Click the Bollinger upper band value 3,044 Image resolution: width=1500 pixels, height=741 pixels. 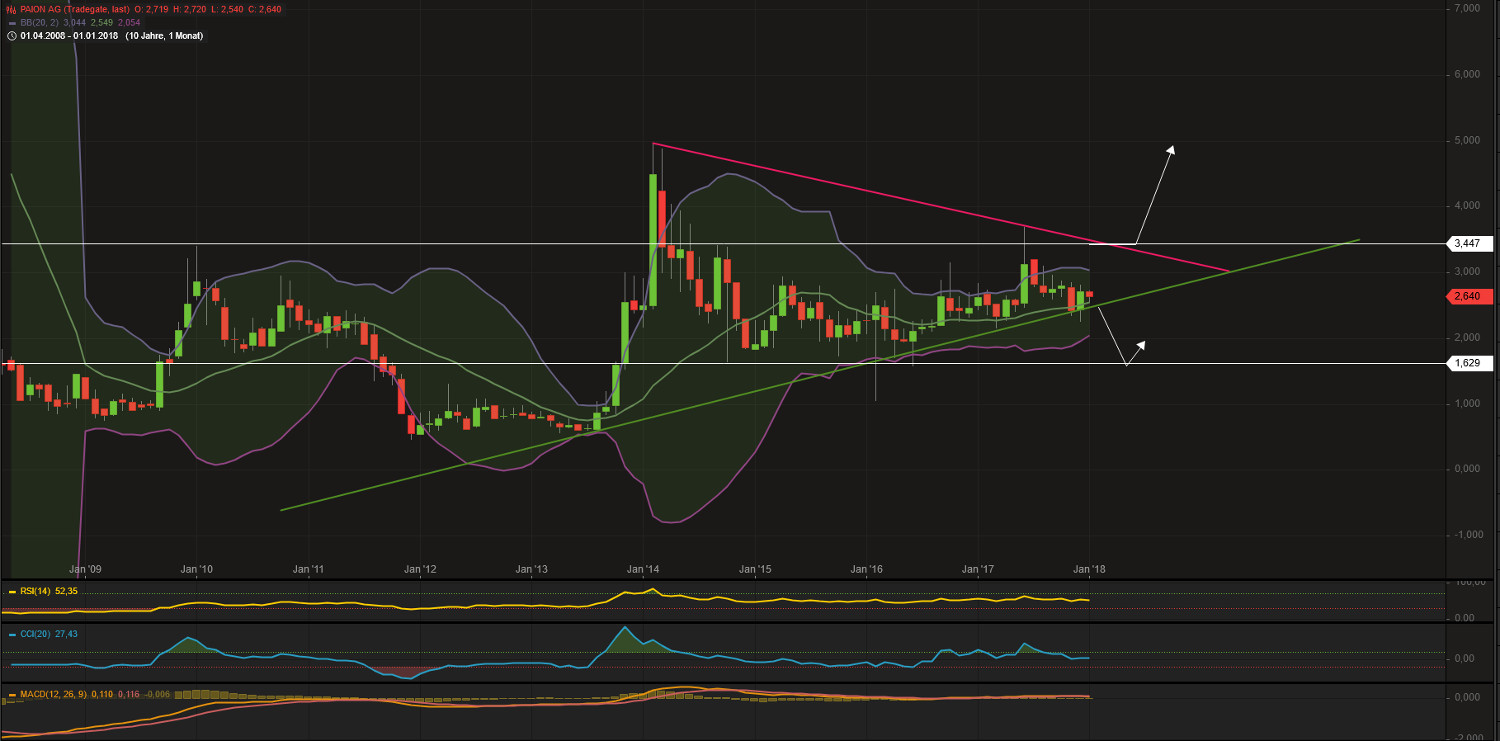[x=76, y=22]
